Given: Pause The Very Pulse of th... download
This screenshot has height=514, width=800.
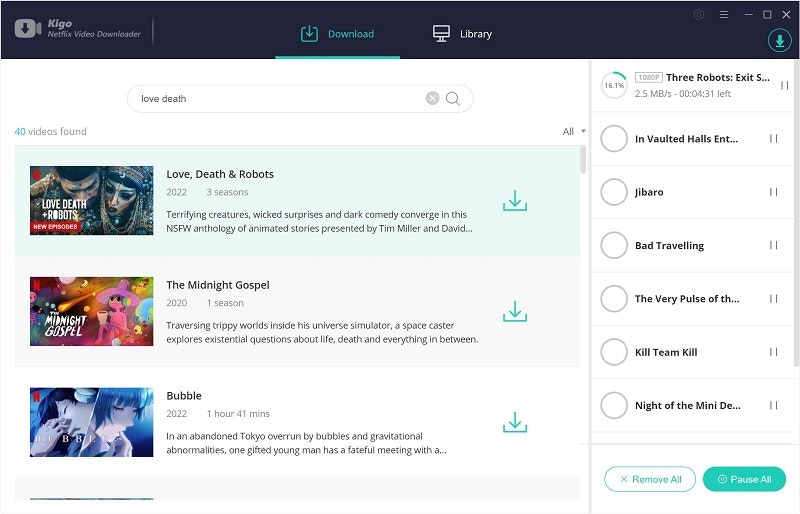Looking at the screenshot, I should click(773, 299).
